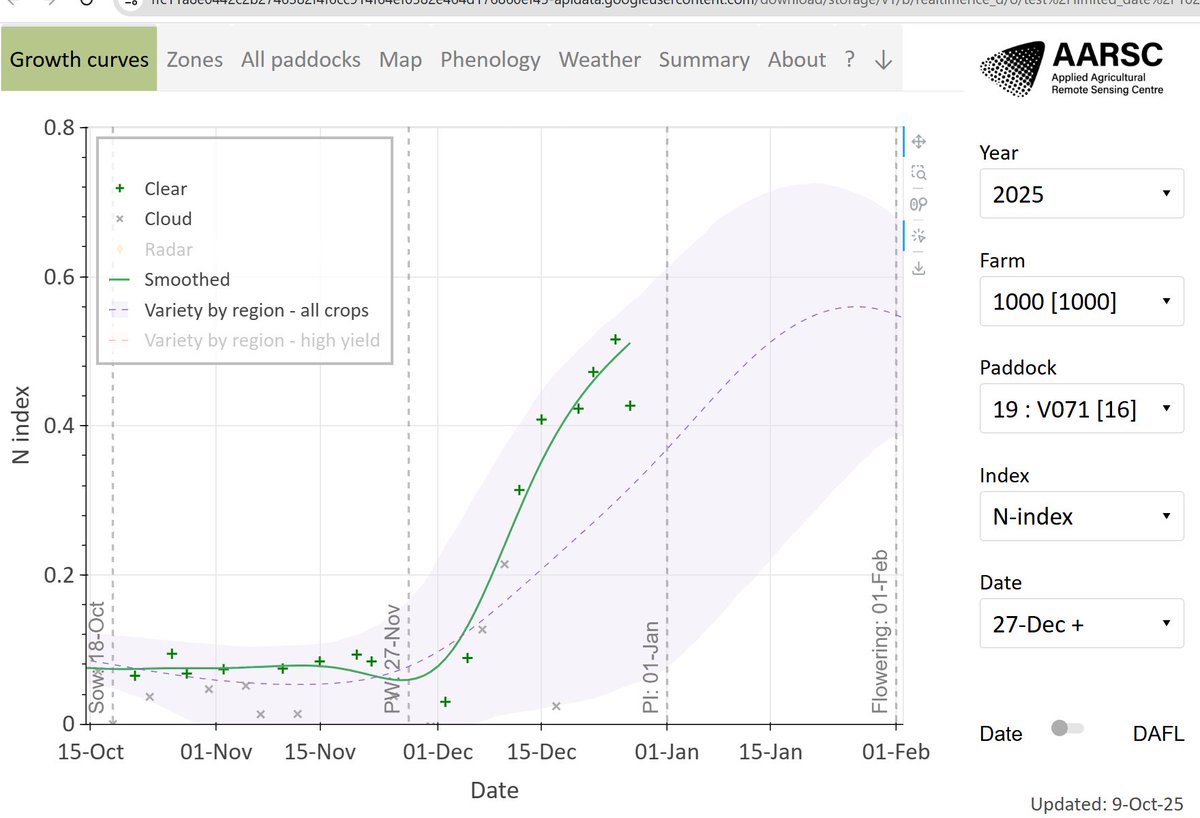The width and height of the screenshot is (1200, 818).
Task: Switch to the Weather tab
Action: tap(600, 60)
